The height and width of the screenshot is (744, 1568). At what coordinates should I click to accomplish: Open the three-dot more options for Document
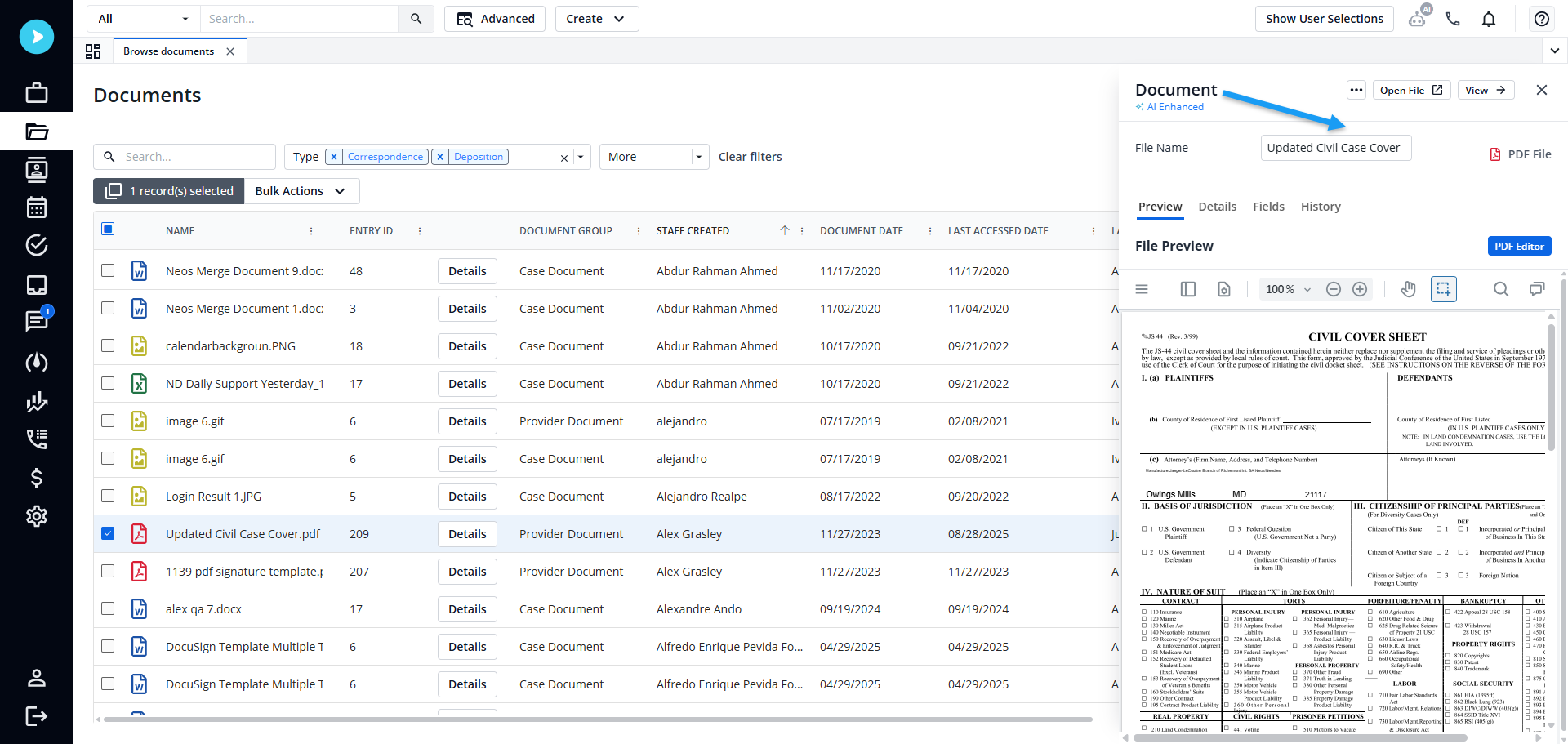point(1356,90)
